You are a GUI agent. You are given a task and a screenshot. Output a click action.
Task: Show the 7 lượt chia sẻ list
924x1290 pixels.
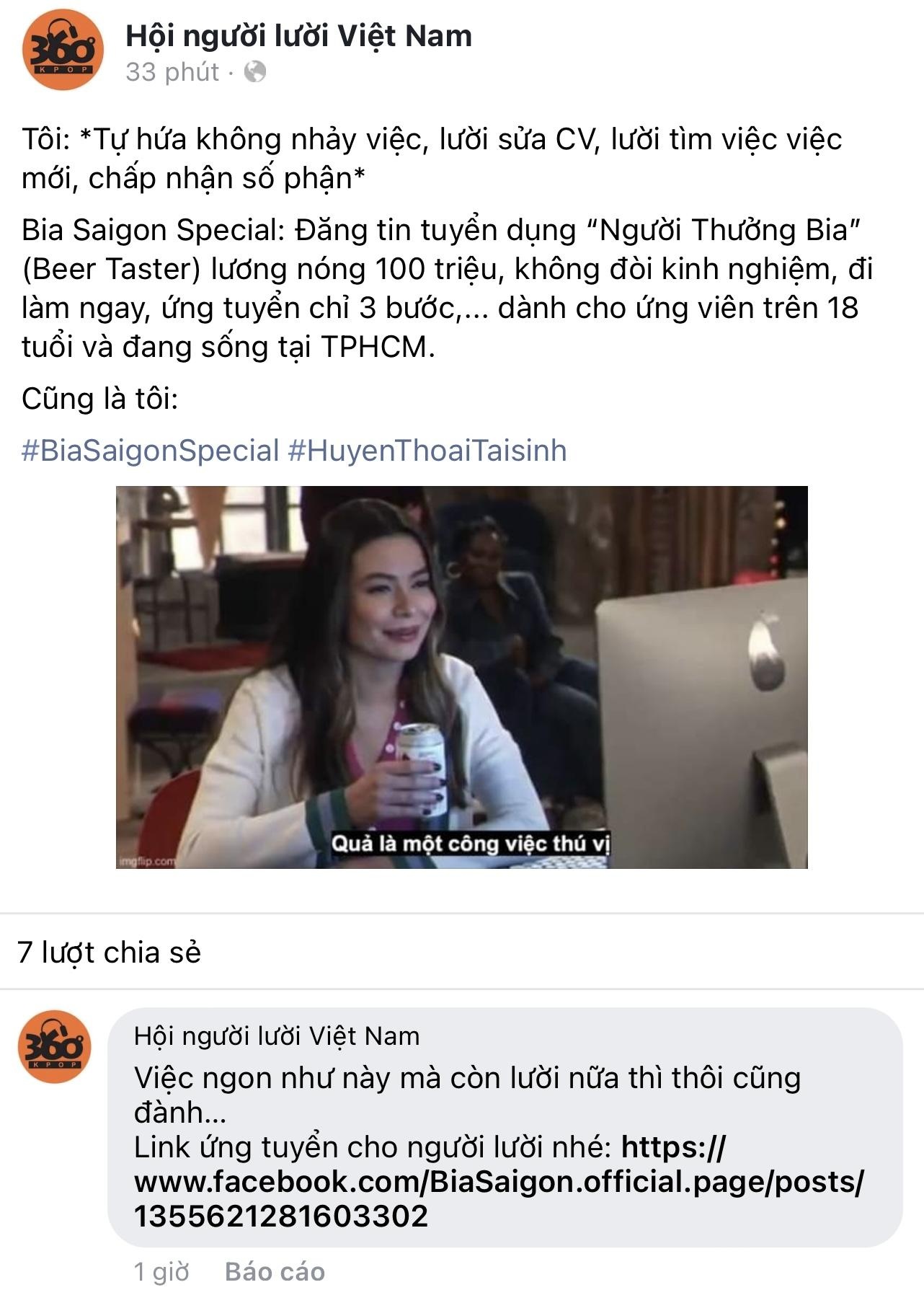(109, 953)
